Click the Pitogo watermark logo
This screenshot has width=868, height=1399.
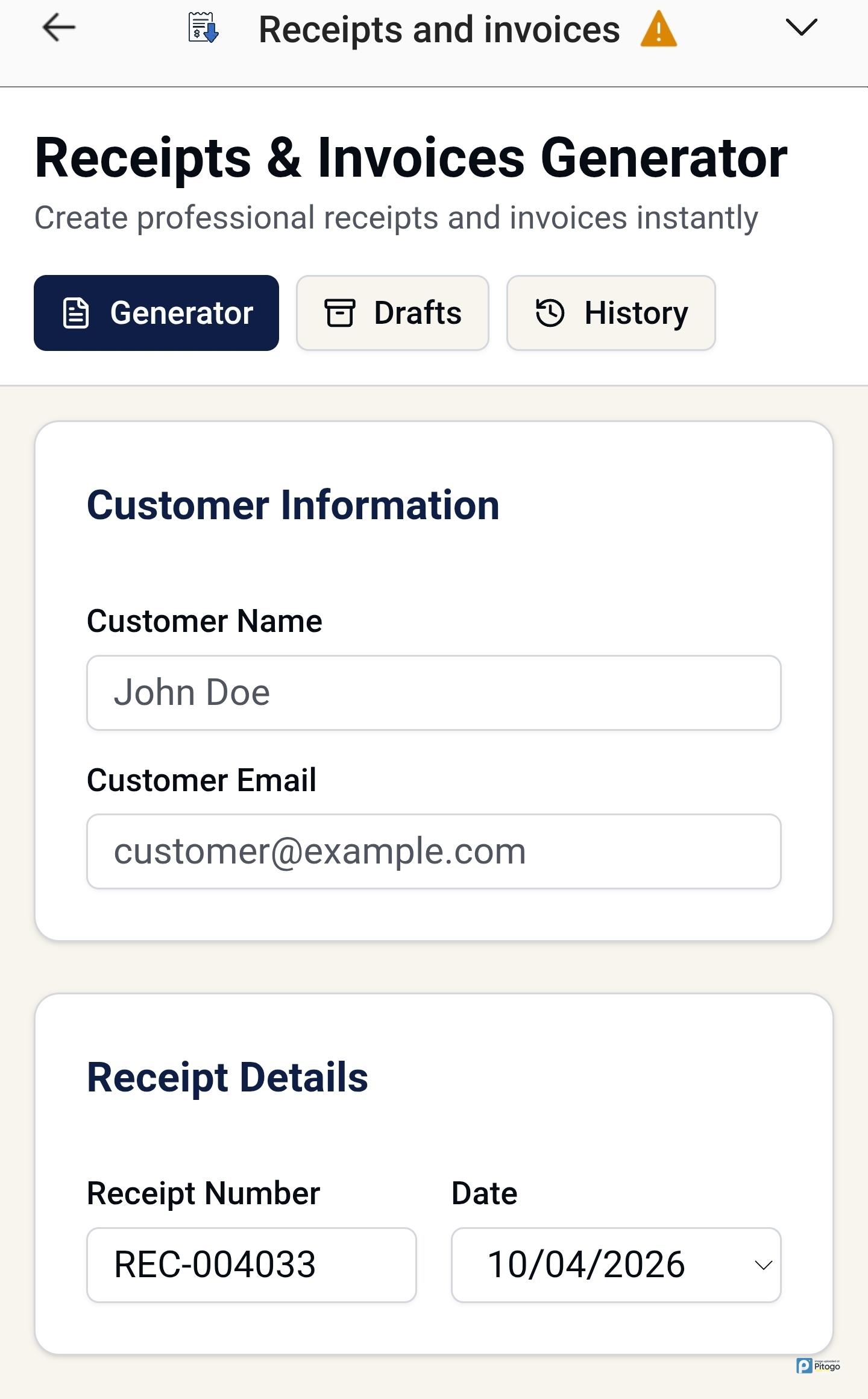(x=817, y=1366)
